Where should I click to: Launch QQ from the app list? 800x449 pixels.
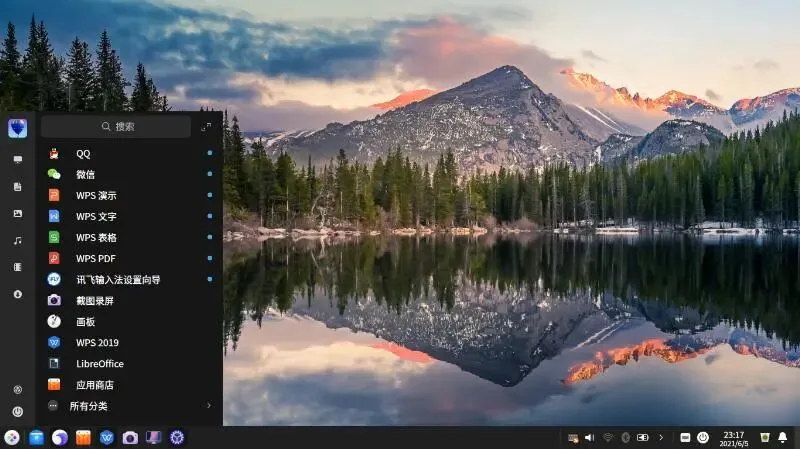point(130,154)
